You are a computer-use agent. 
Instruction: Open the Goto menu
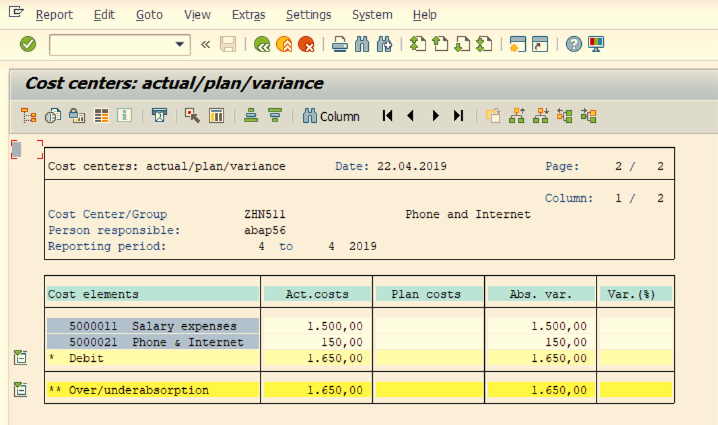(x=149, y=15)
